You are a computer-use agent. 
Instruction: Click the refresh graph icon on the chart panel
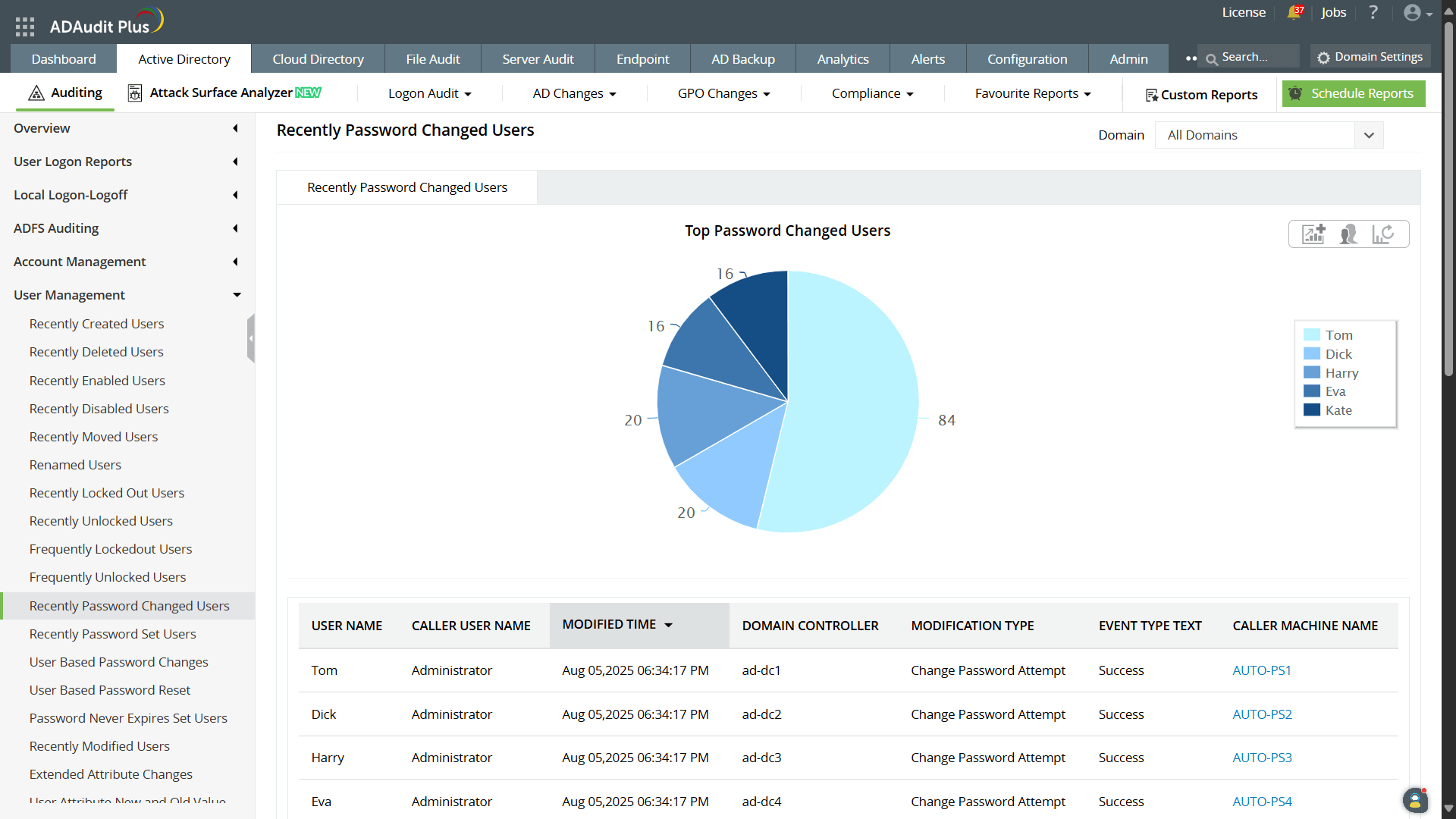click(x=1384, y=234)
